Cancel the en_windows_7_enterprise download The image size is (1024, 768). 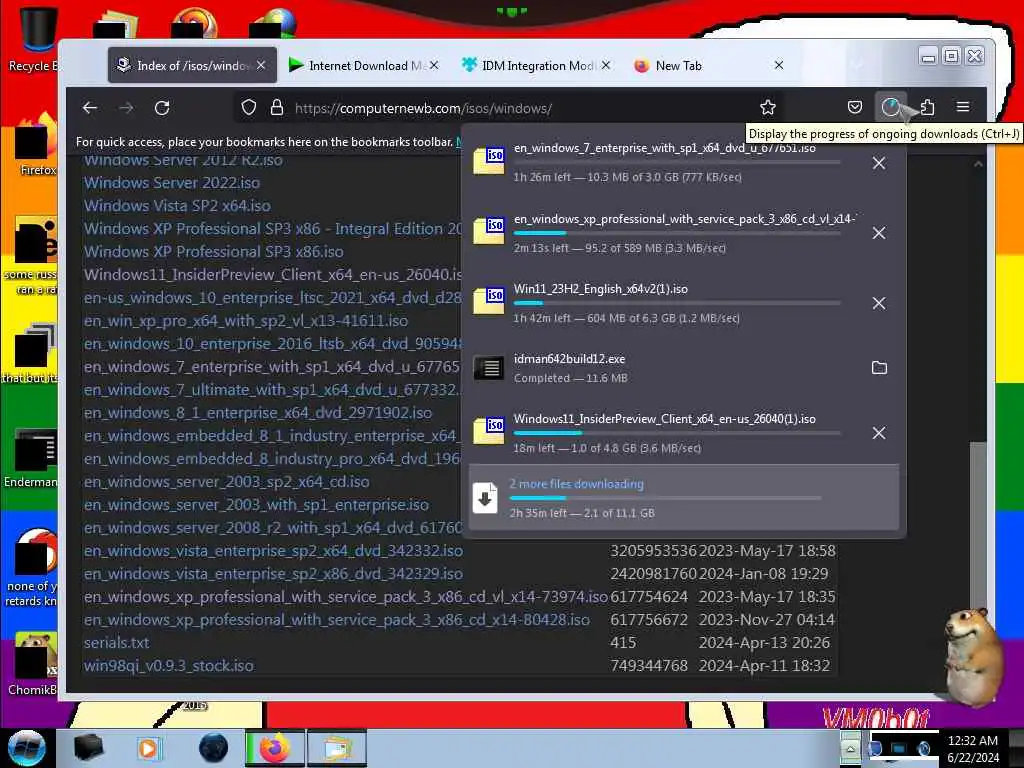click(x=879, y=163)
